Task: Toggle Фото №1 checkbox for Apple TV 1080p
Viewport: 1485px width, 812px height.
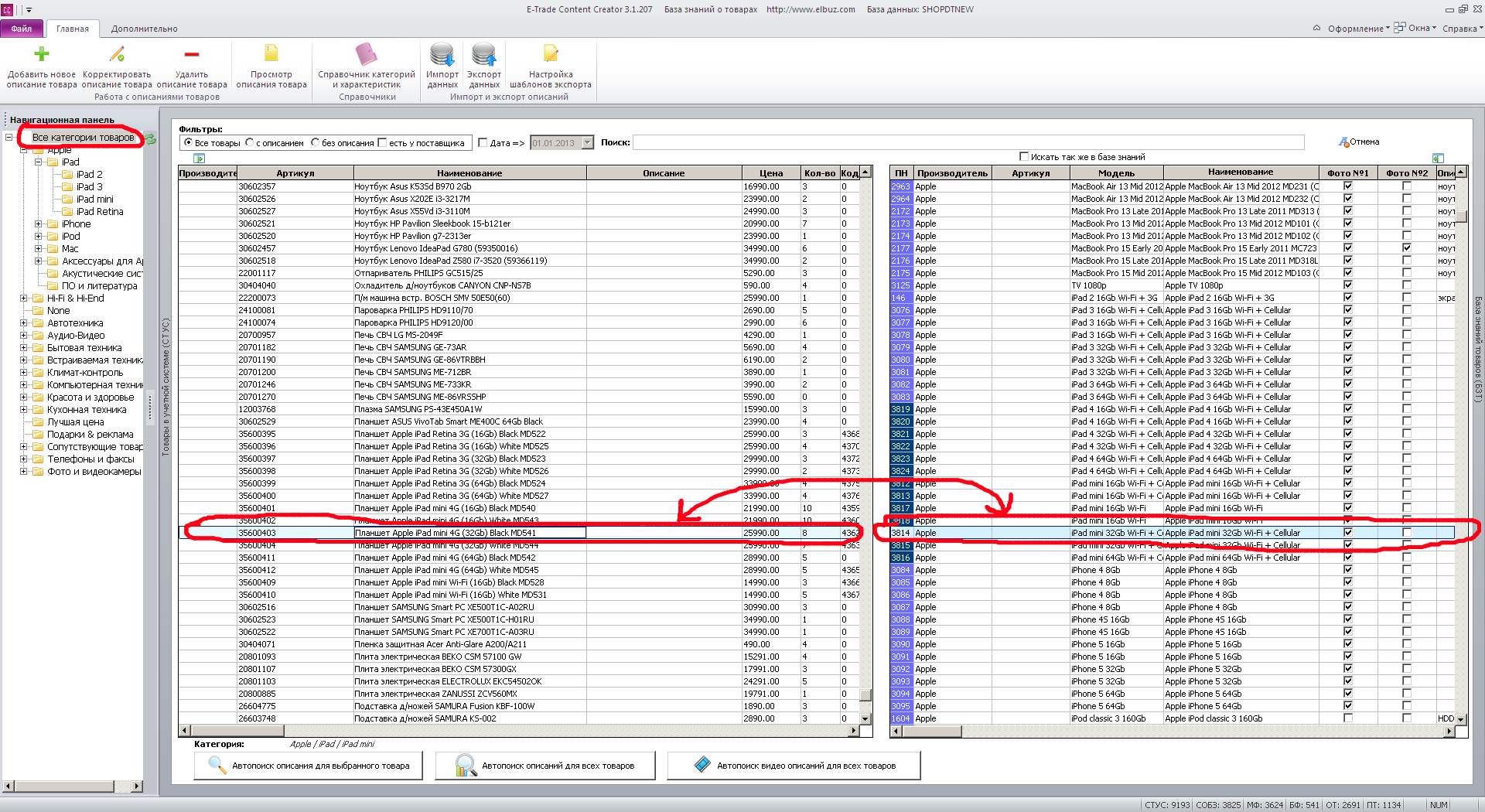Action: click(x=1348, y=285)
